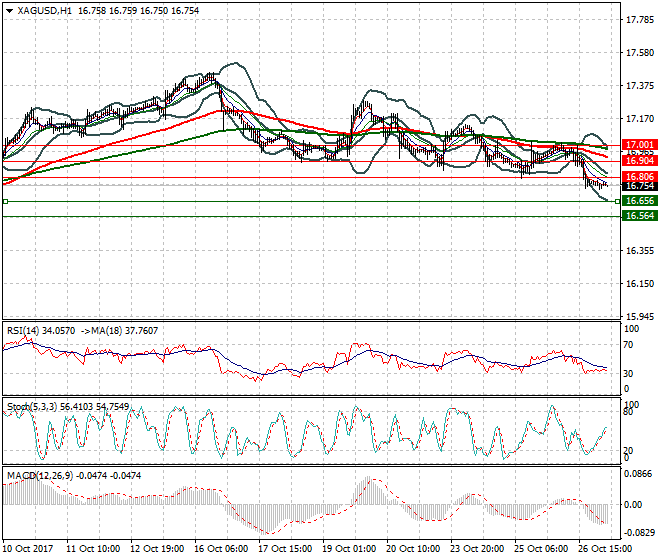Select the MACD 0.00 zero-level label

633,504
